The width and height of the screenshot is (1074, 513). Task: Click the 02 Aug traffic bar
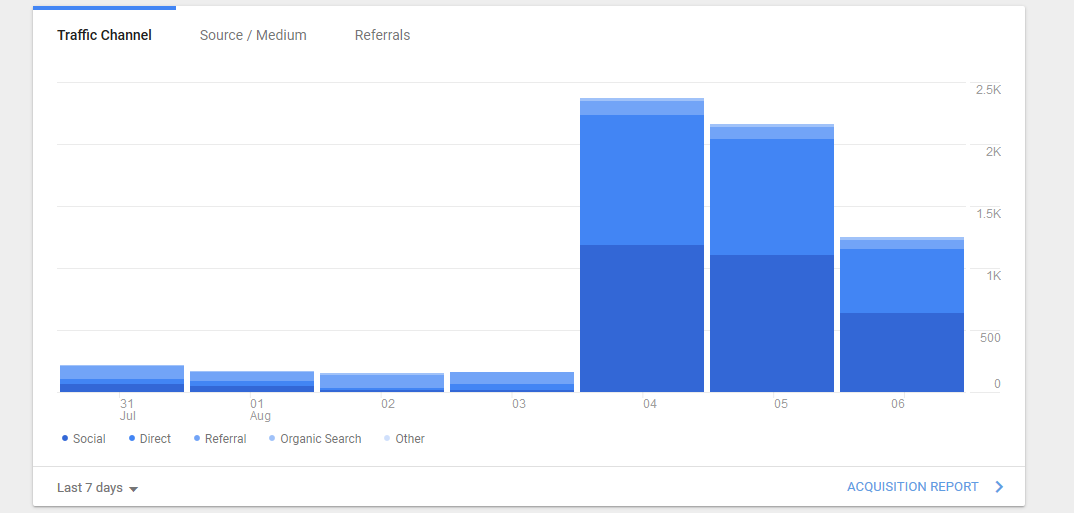pos(382,383)
